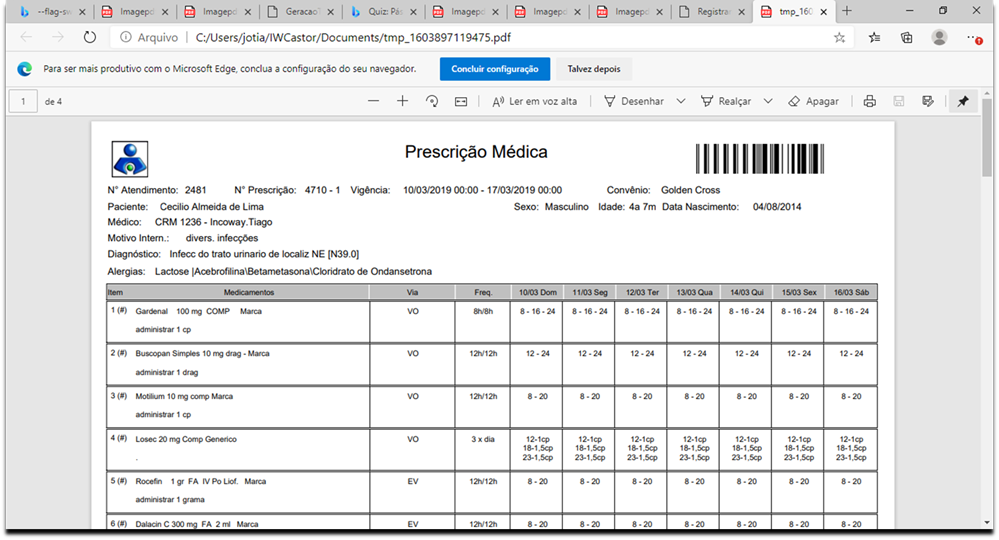Viewport: 999px width, 540px height.
Task: Rotate the PDF page
Action: pos(432,101)
